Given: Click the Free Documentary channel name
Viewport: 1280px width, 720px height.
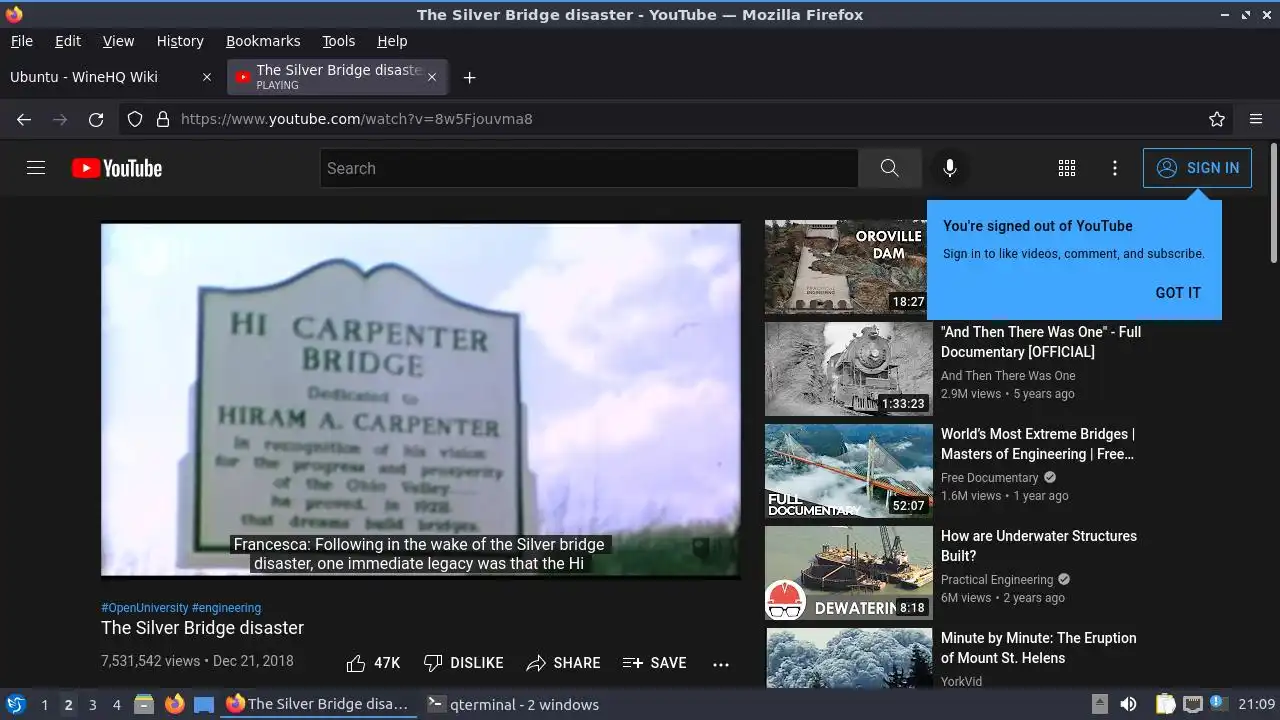Looking at the screenshot, I should click(x=990, y=478).
